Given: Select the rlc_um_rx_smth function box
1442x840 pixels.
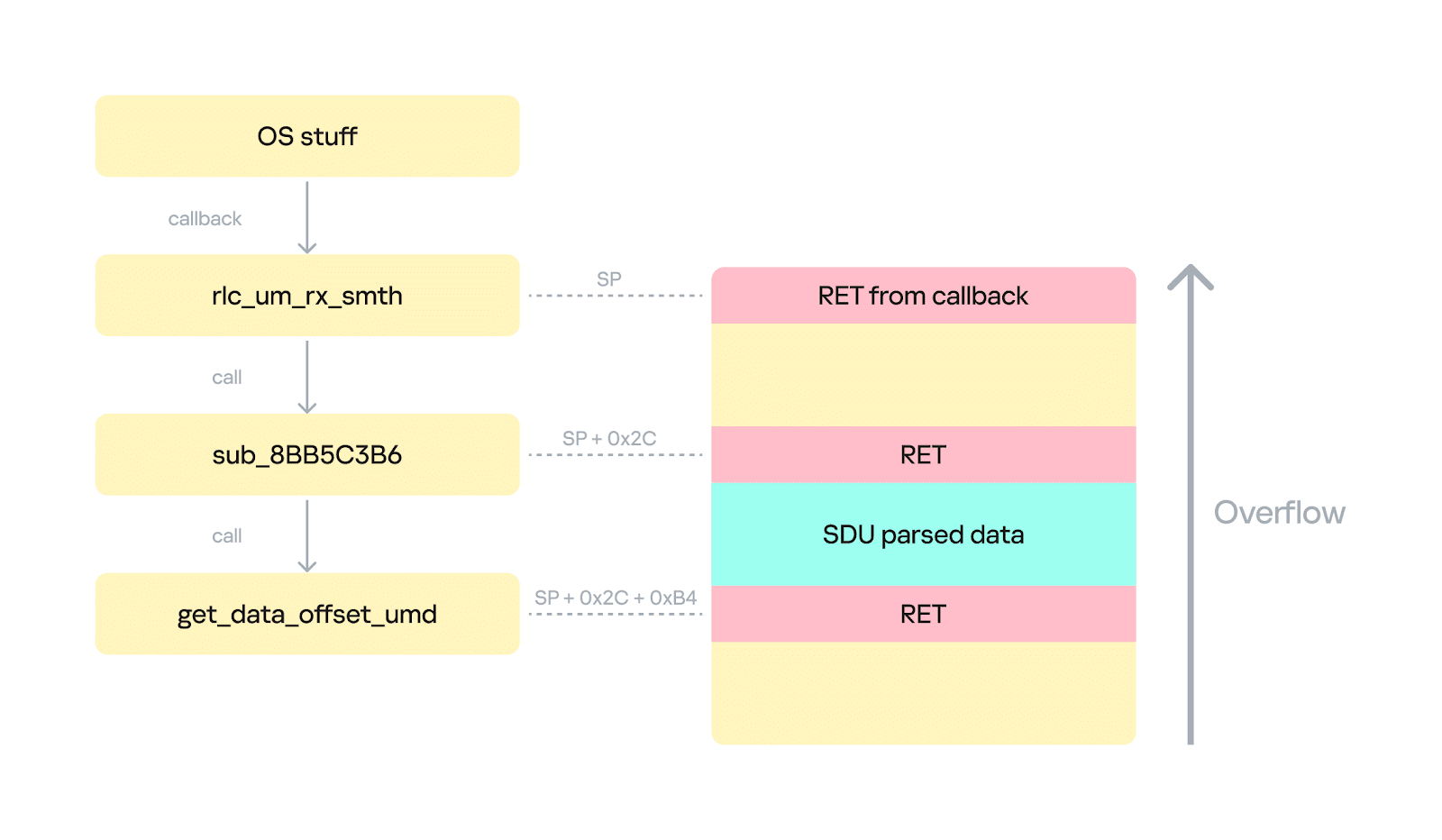Looking at the screenshot, I should [307, 296].
